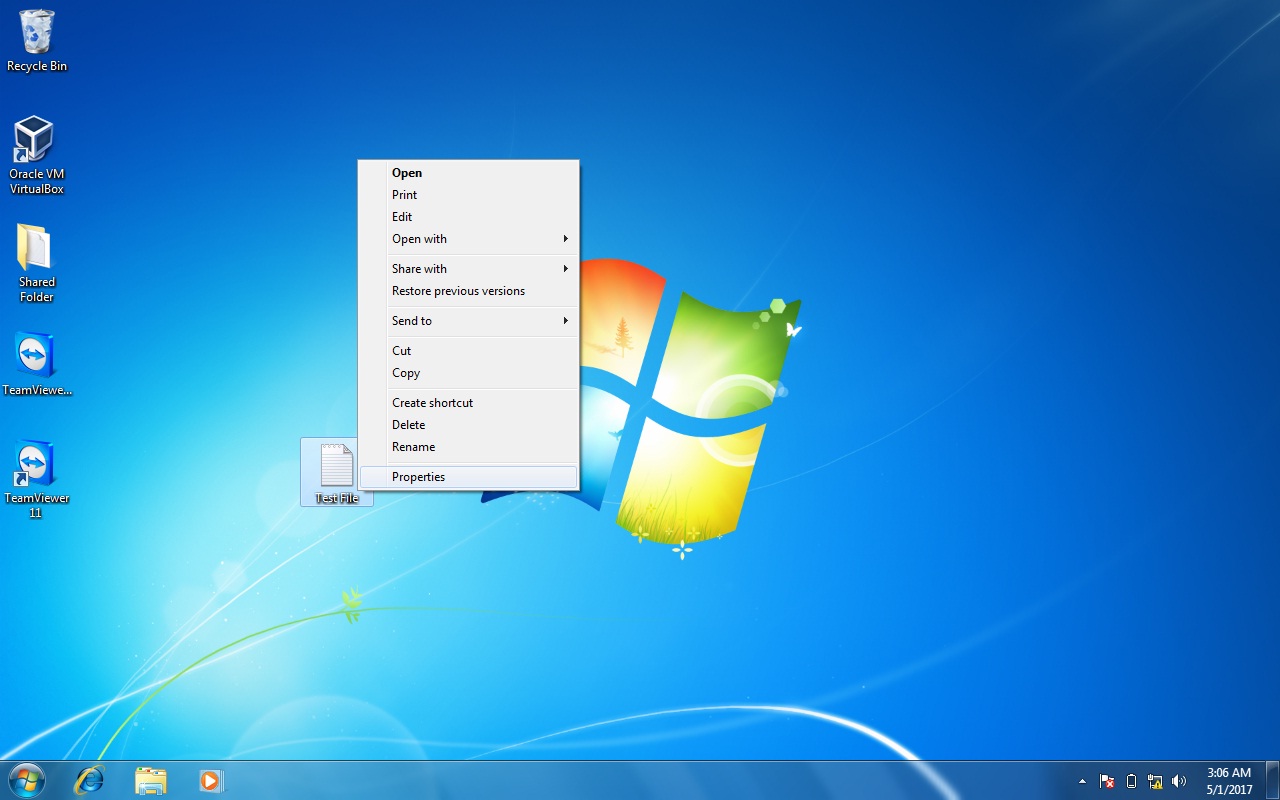Open the Windows Start menu orb
The image size is (1280, 800).
(27, 780)
